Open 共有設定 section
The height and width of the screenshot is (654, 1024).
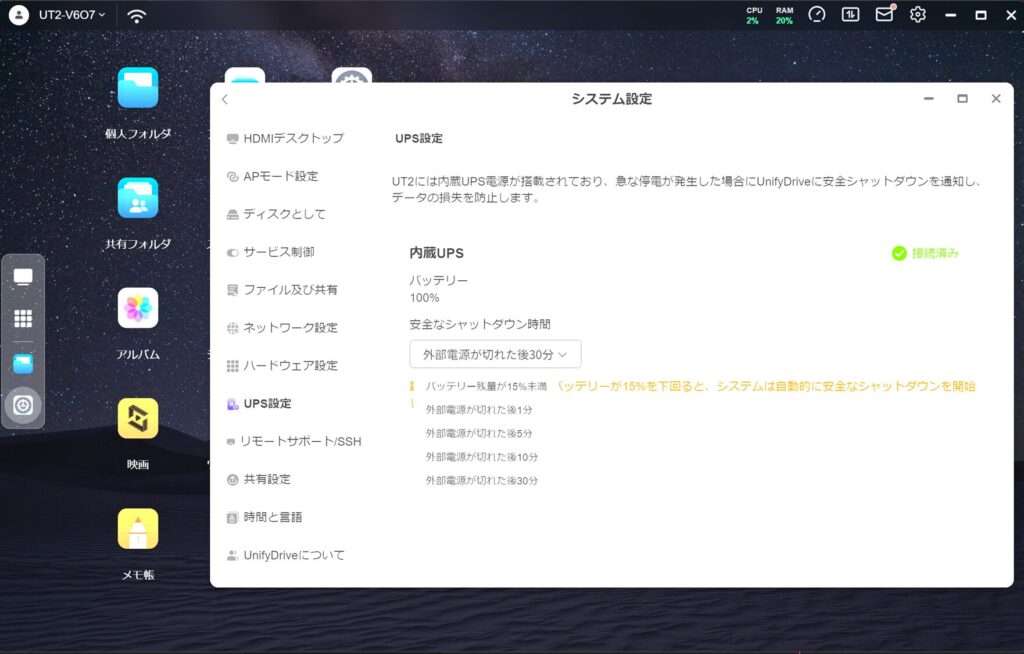pos(259,480)
